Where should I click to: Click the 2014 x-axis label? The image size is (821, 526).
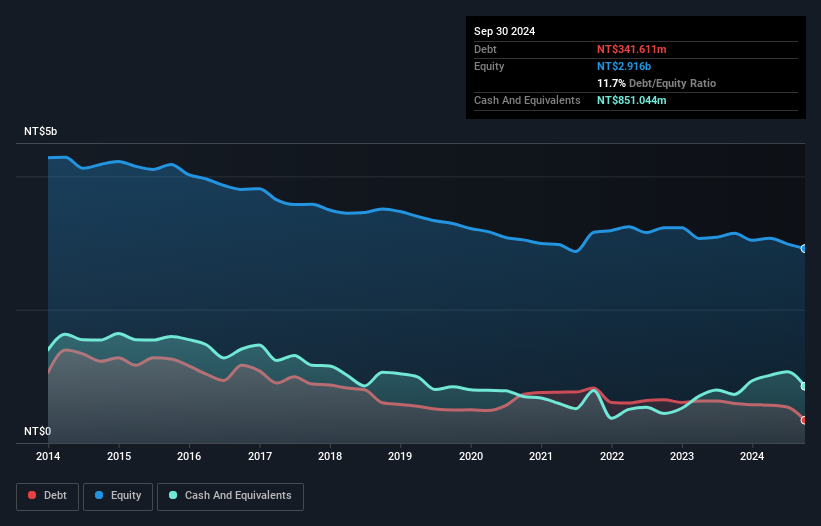(x=48, y=456)
